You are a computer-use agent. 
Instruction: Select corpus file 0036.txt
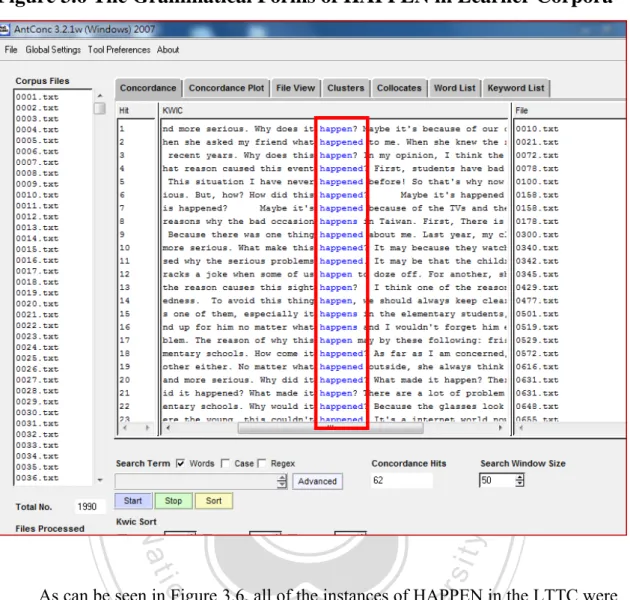(x=37, y=478)
